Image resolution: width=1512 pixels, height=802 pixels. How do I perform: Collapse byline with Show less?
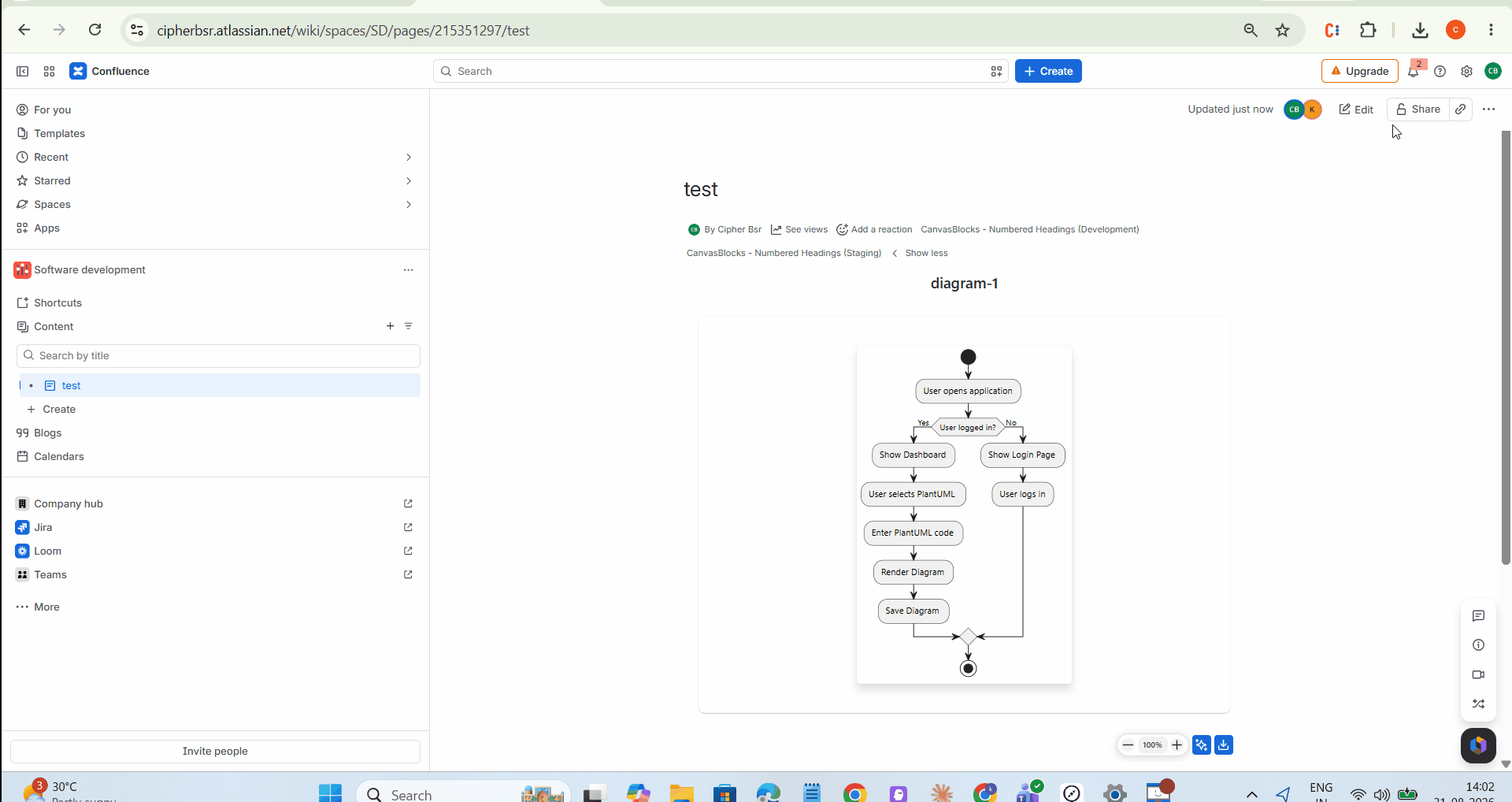tap(920, 253)
